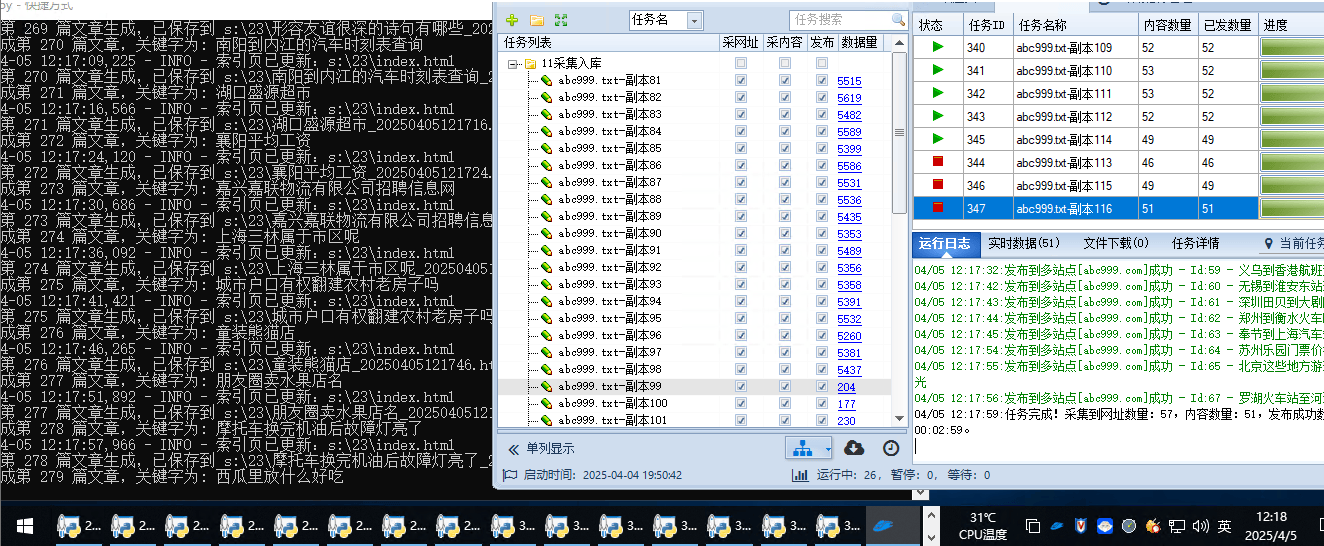Click progress bar of task 340
This screenshot has width=1324, height=546.
tap(1291, 47)
